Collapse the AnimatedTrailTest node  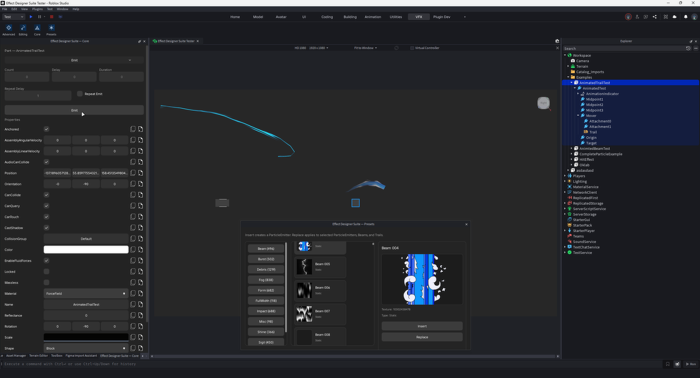(x=572, y=83)
